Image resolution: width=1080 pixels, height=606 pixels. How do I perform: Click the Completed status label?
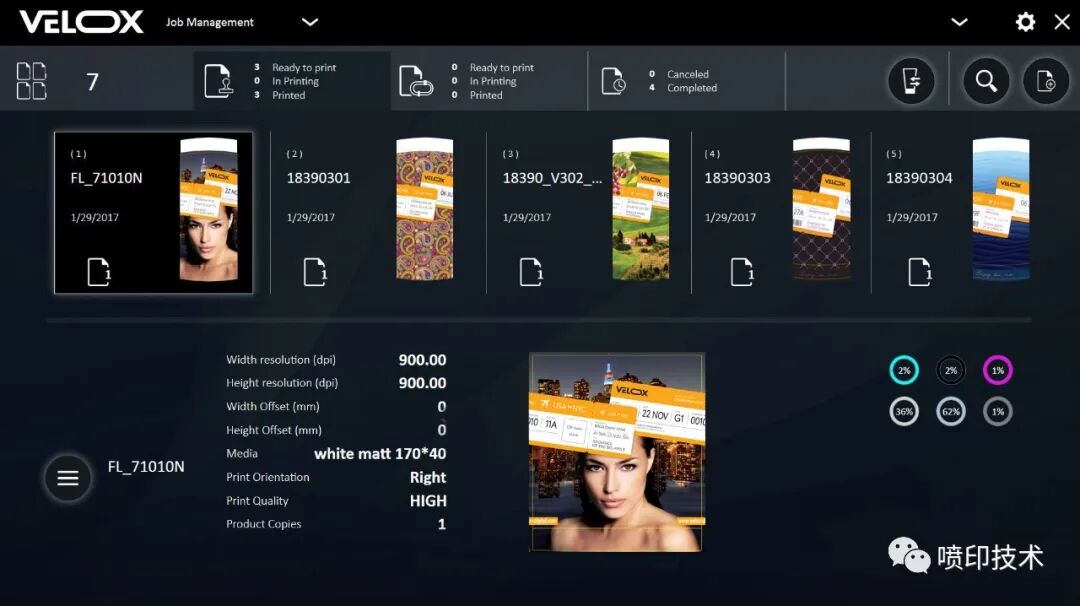692,88
